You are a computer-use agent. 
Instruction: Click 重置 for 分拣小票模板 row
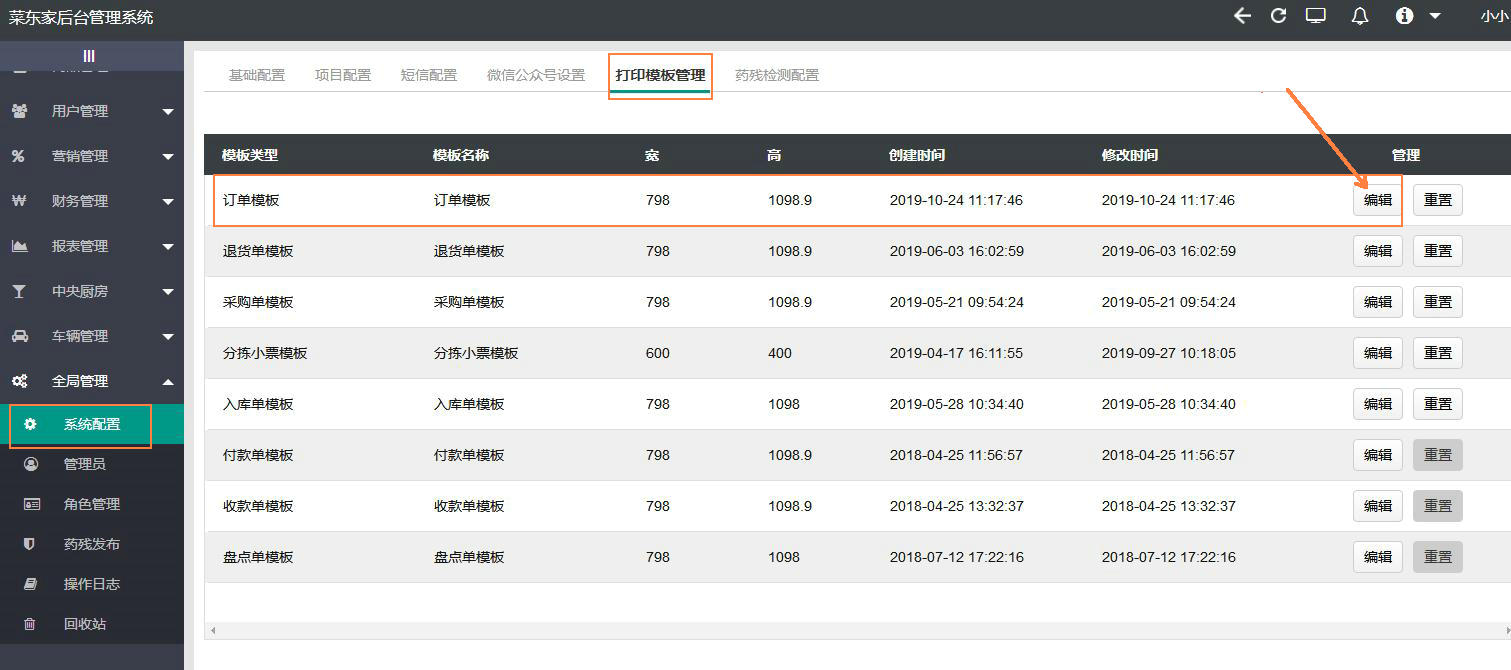(x=1437, y=353)
